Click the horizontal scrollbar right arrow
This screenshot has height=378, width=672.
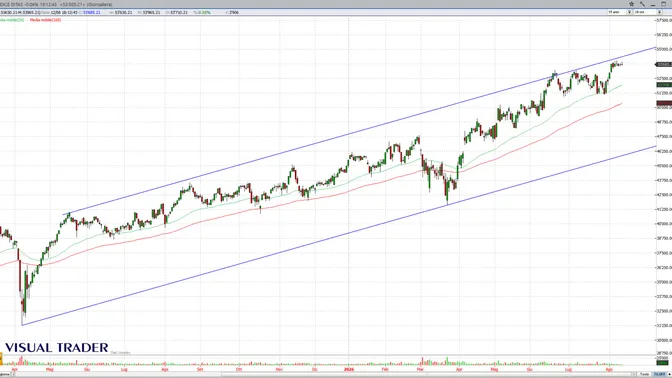tap(634, 374)
